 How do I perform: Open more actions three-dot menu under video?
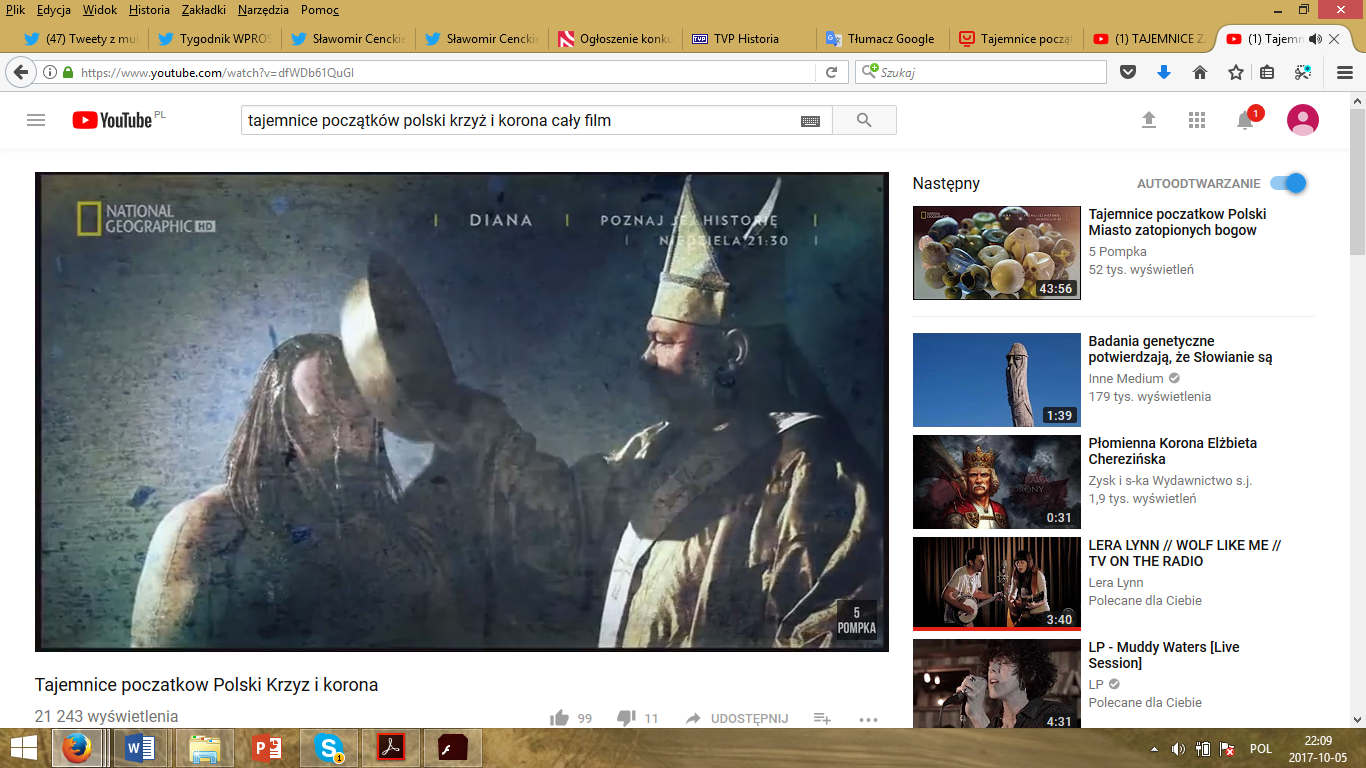click(x=868, y=718)
